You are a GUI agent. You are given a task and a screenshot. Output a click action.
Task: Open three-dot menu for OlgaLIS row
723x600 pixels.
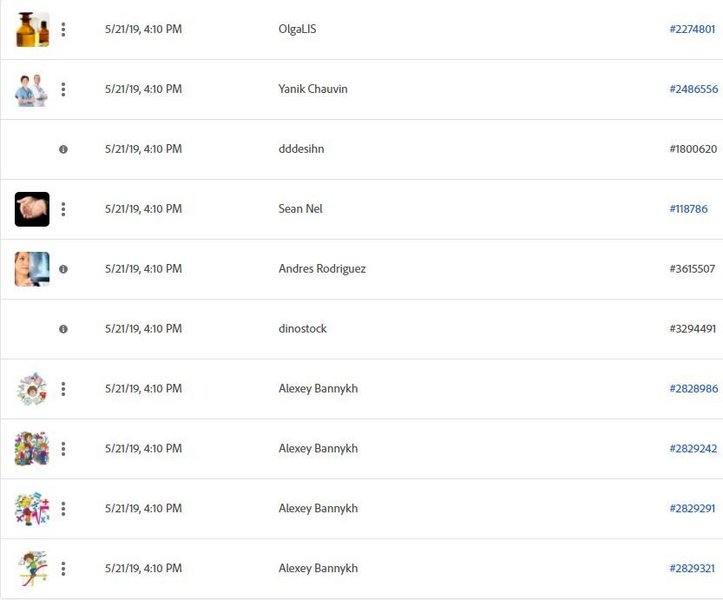click(x=63, y=30)
